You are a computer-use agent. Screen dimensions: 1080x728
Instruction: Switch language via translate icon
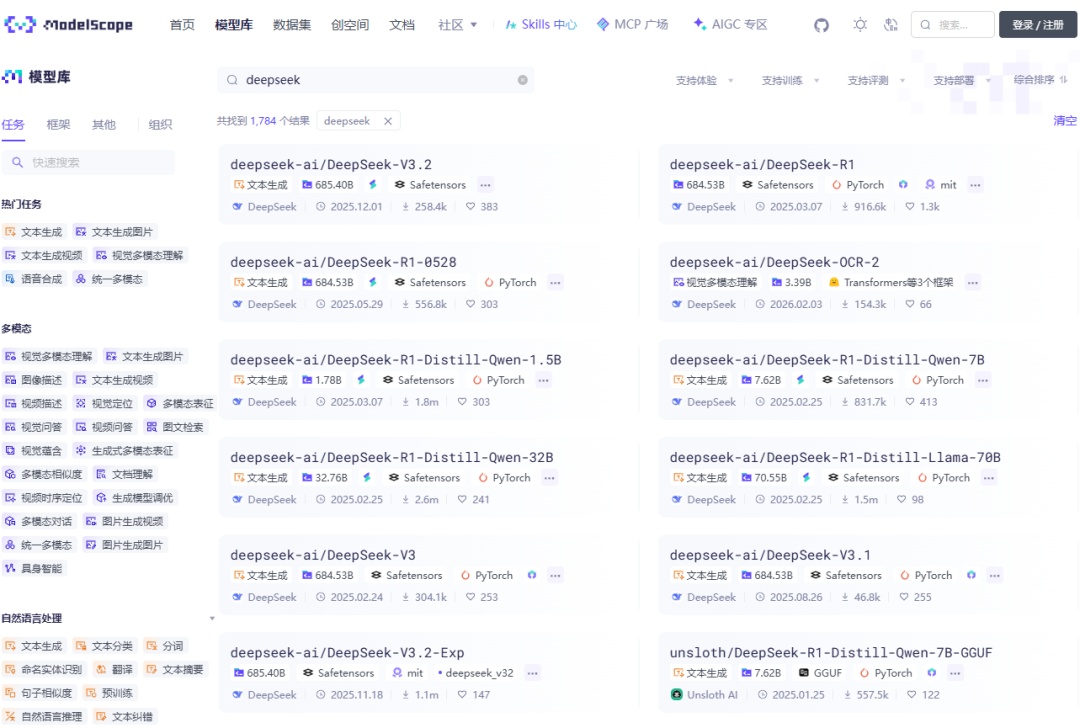coord(891,25)
